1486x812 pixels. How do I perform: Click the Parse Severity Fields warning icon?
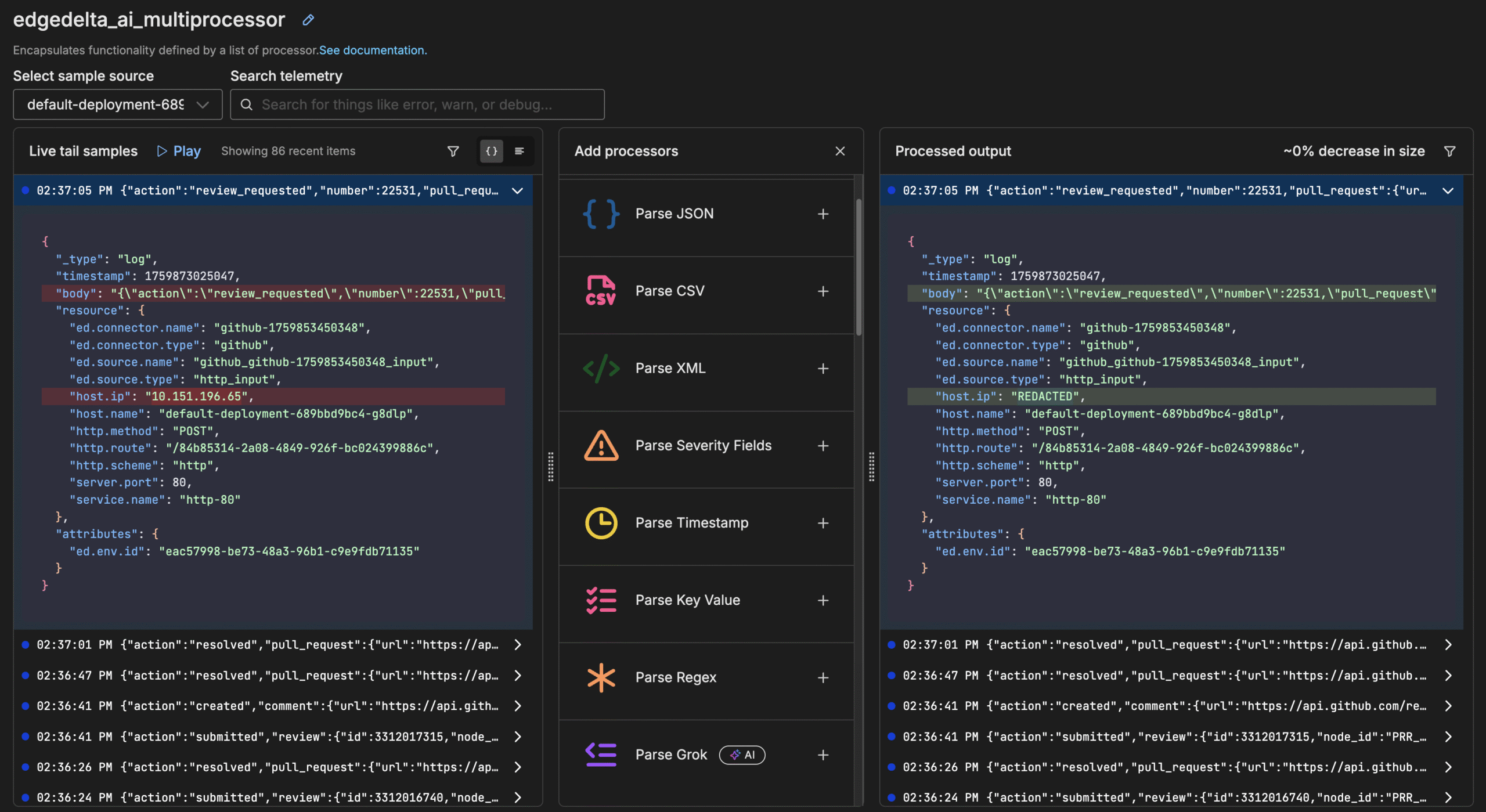(x=601, y=445)
